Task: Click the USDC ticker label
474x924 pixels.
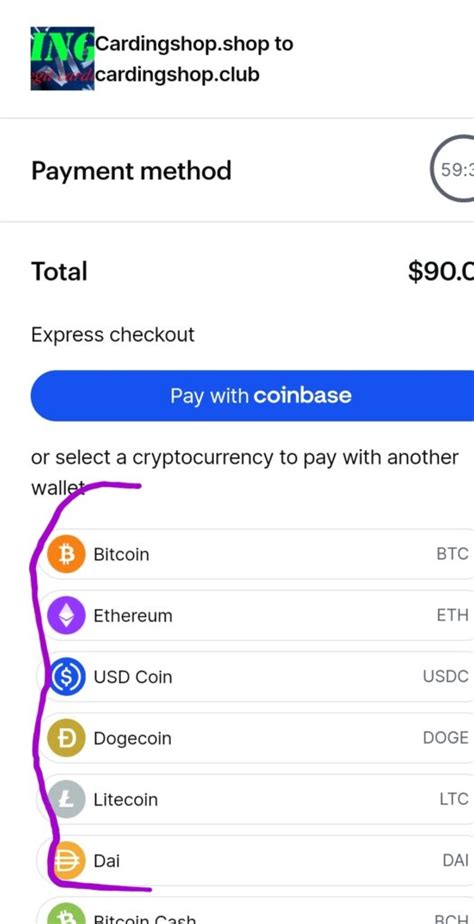Action: 446,676
